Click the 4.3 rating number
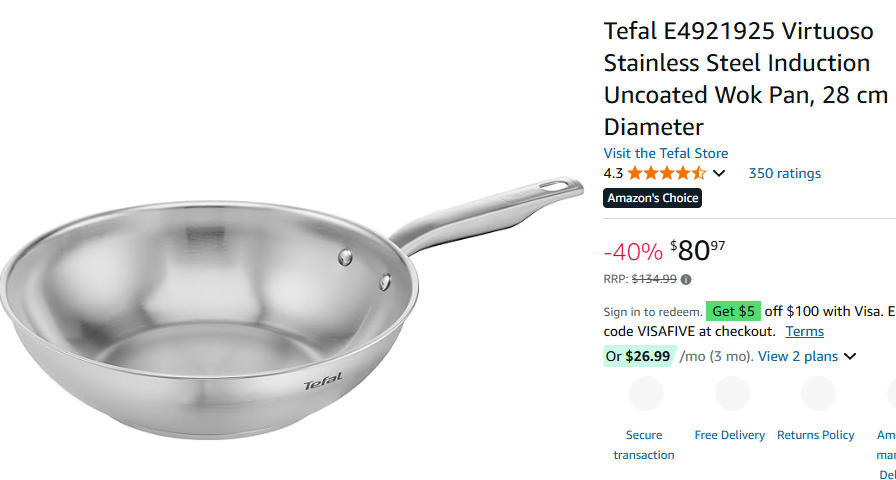 (x=613, y=173)
